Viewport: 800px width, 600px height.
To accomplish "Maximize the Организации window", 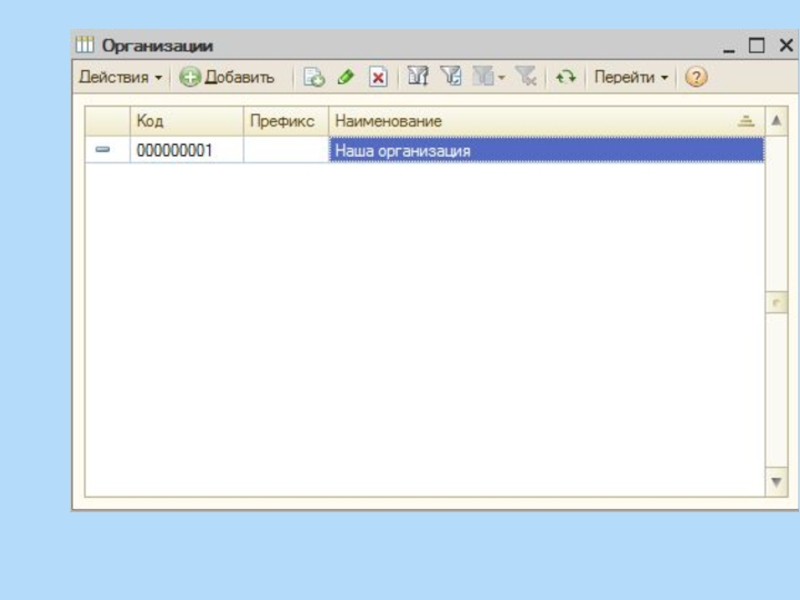I will 756,46.
